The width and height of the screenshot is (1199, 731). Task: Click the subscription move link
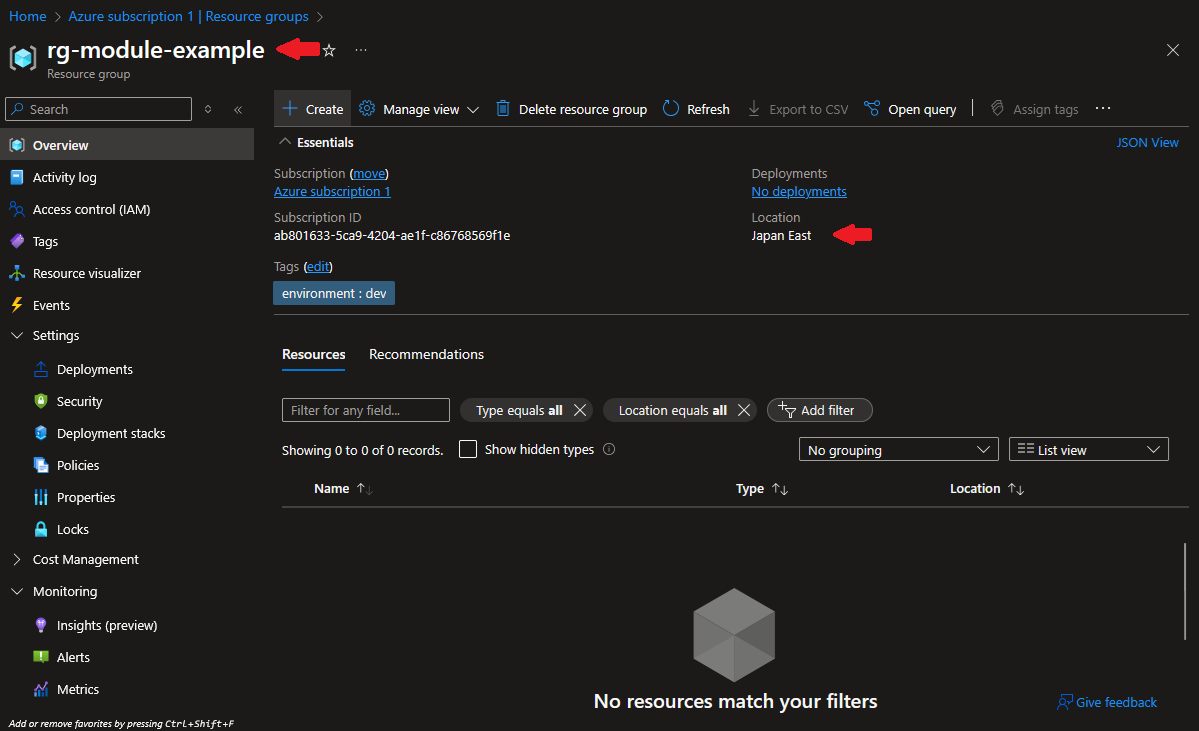[x=369, y=174]
